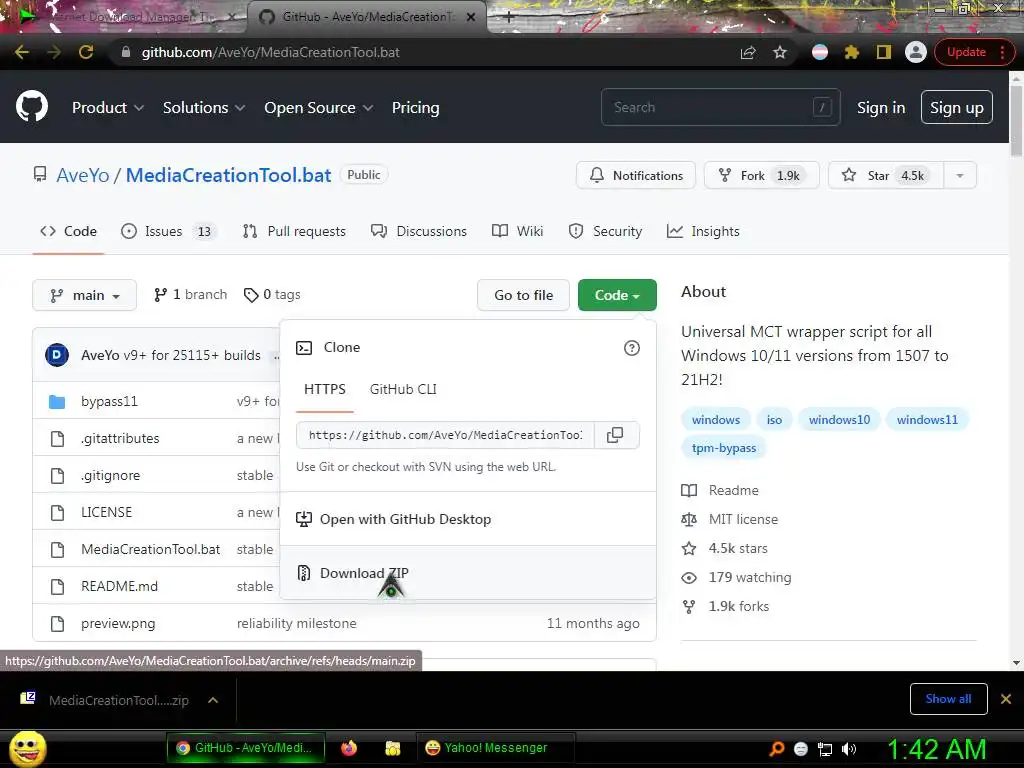Bookmark this page with the star icon
Image resolution: width=1024 pixels, height=768 pixels.
tap(780, 52)
